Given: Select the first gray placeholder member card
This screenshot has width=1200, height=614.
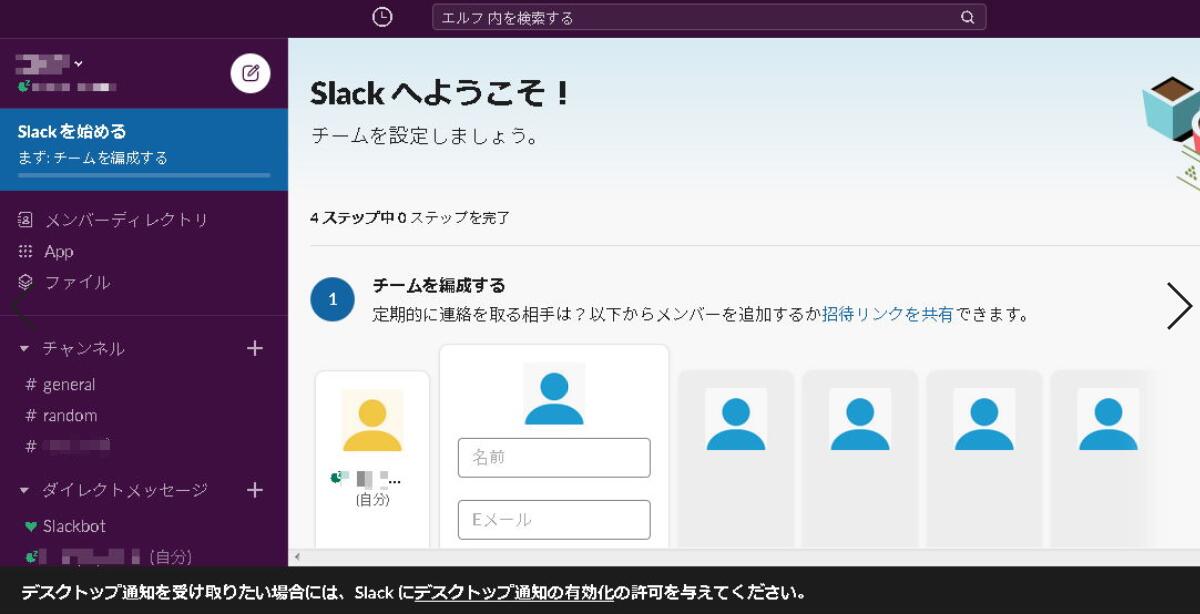Looking at the screenshot, I should click(x=736, y=460).
